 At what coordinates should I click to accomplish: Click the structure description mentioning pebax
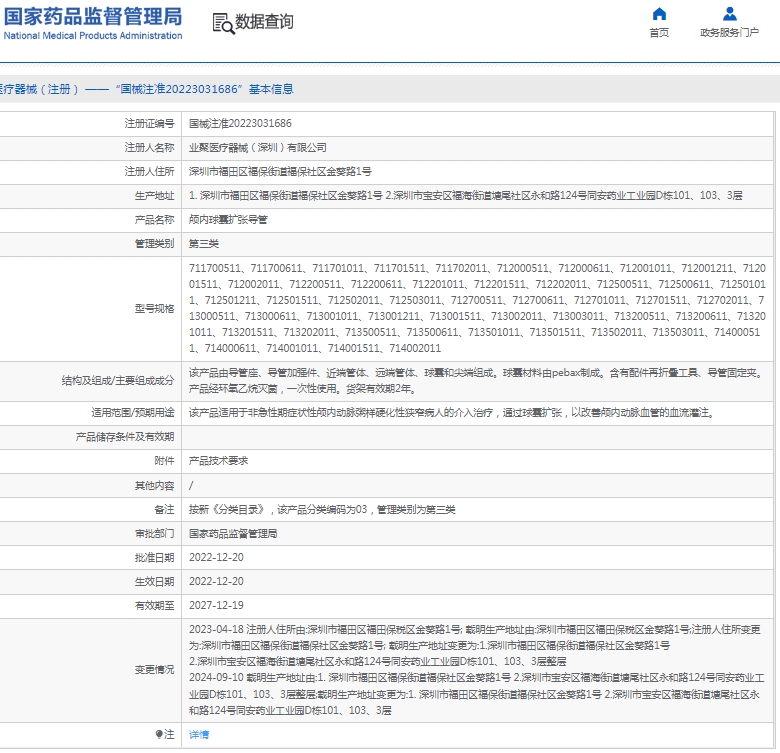(x=477, y=380)
